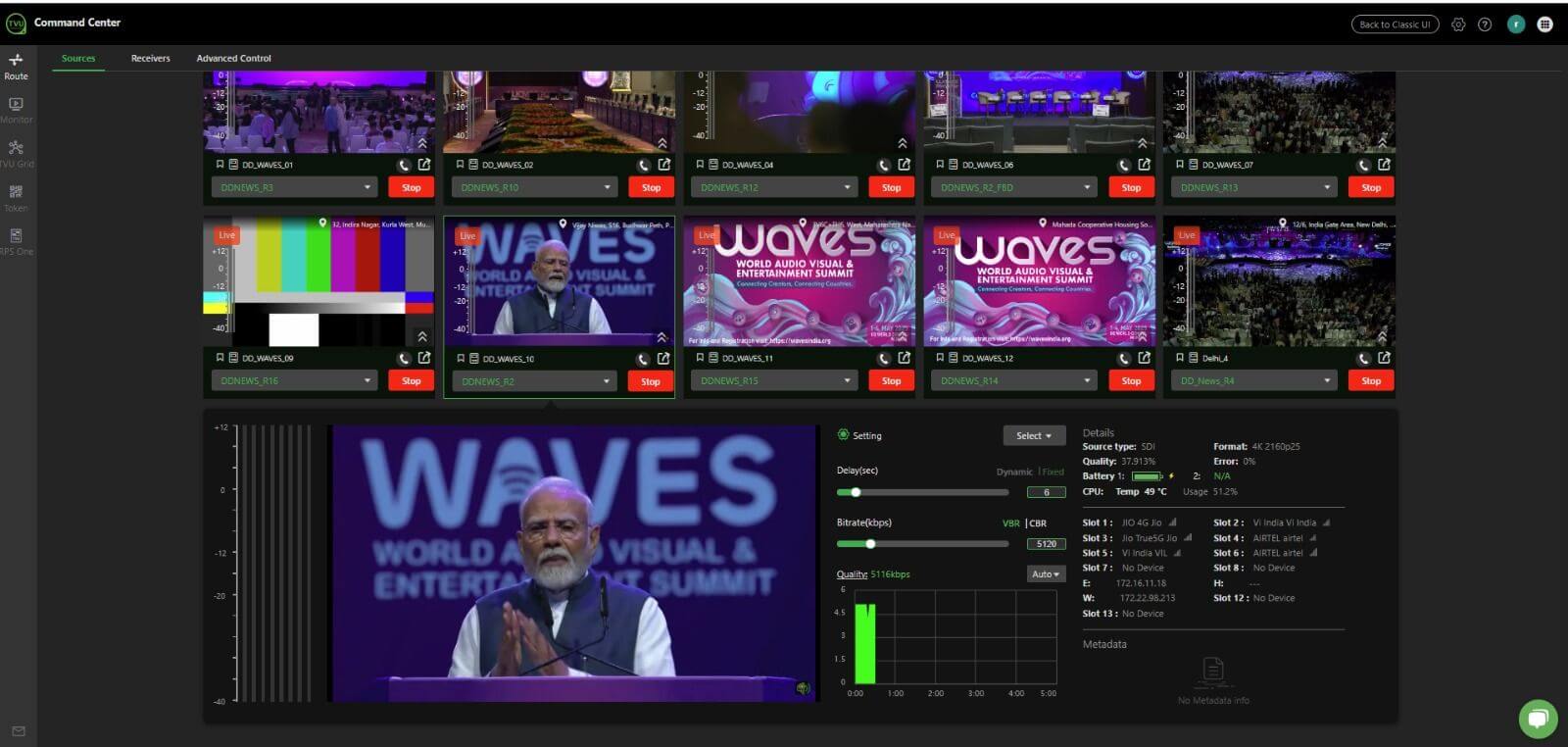Open share icon for DD_WAVES_06
Image resolution: width=1568 pixels, height=747 pixels.
click(1144, 164)
